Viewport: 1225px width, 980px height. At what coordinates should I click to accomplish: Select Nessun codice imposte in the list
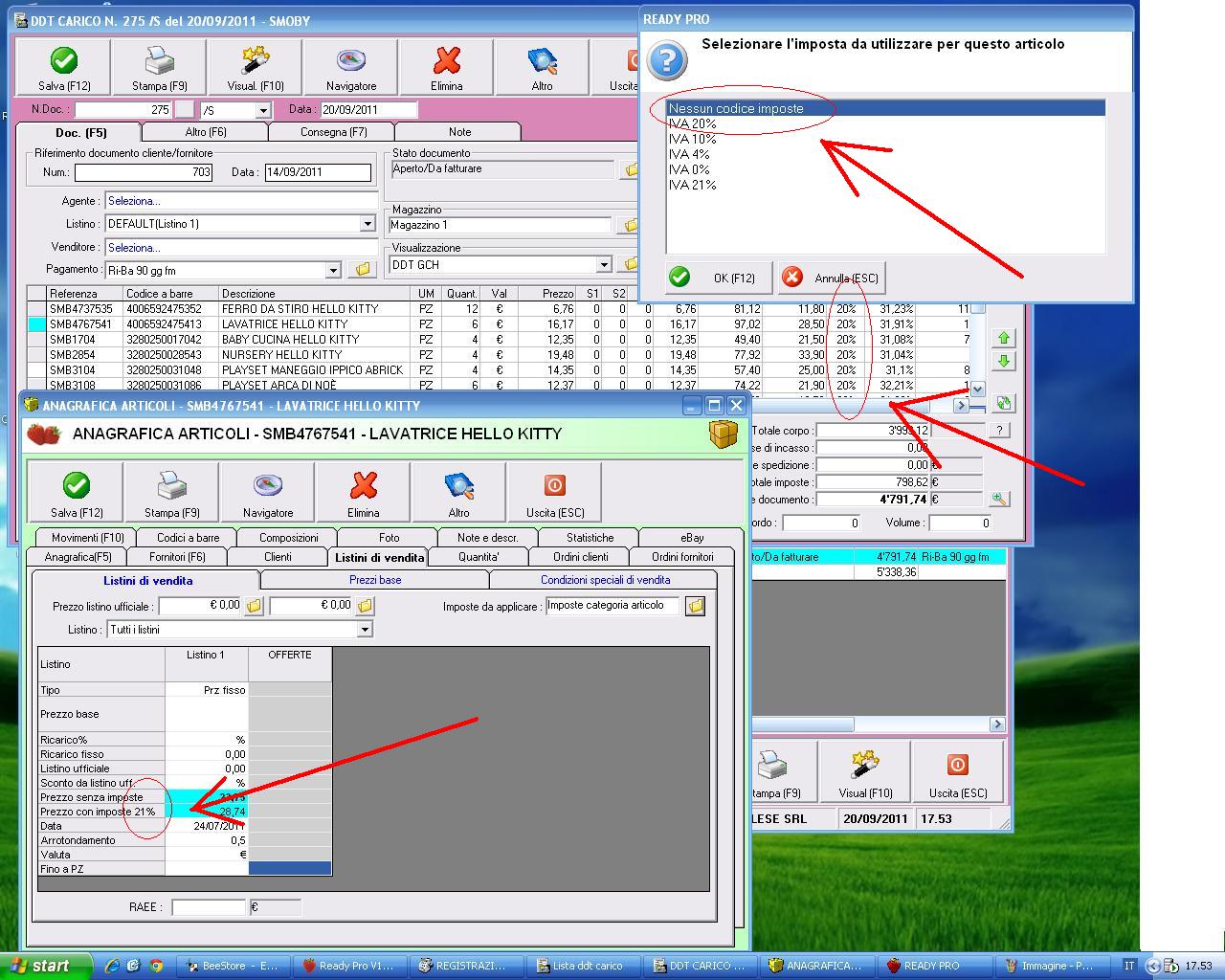point(886,108)
